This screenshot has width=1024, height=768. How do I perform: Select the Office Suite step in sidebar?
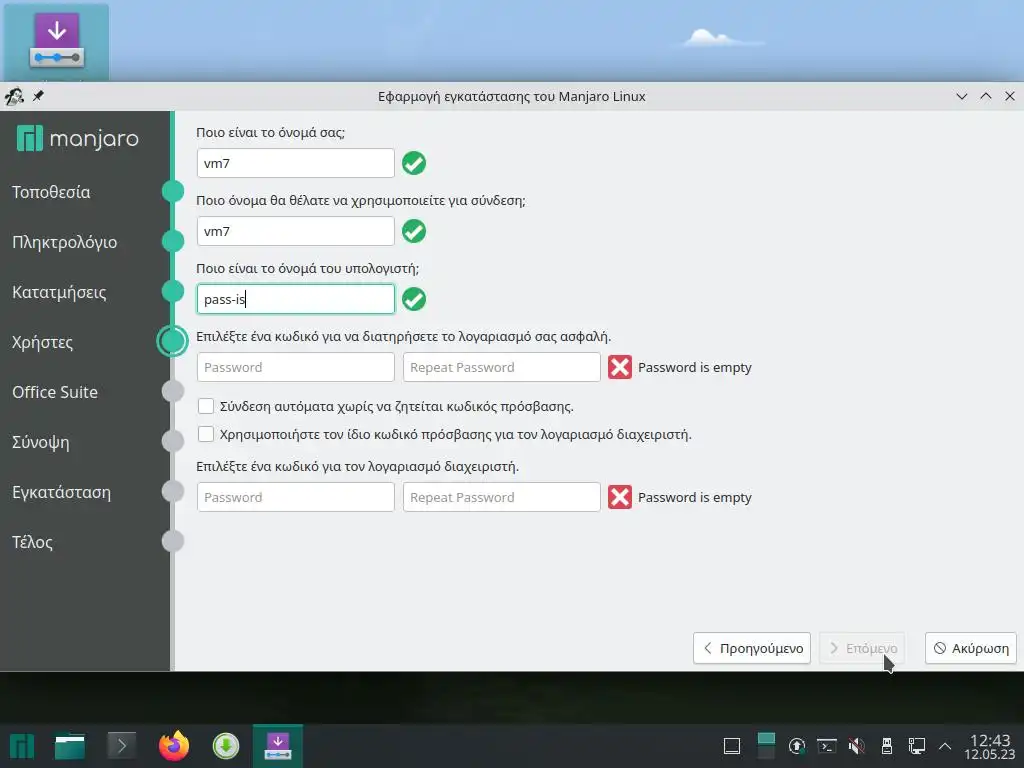(55, 392)
